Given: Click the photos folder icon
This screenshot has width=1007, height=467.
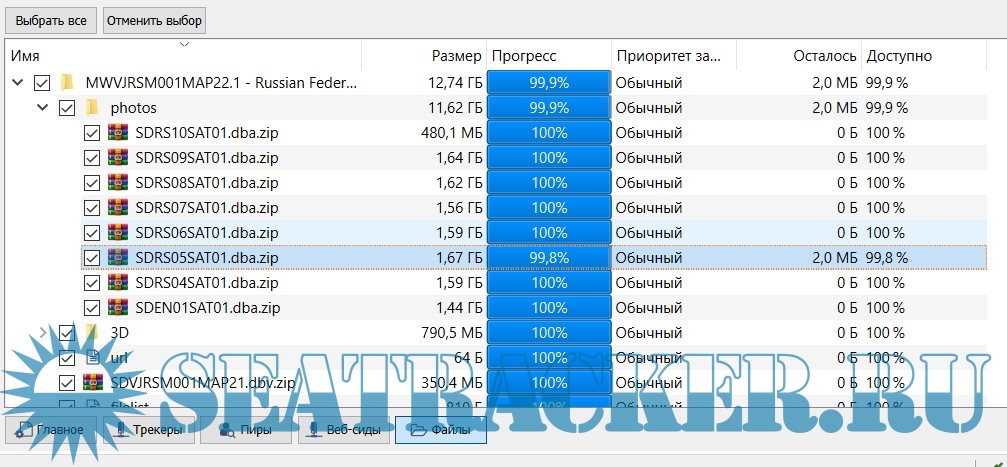Looking at the screenshot, I should pos(93,107).
